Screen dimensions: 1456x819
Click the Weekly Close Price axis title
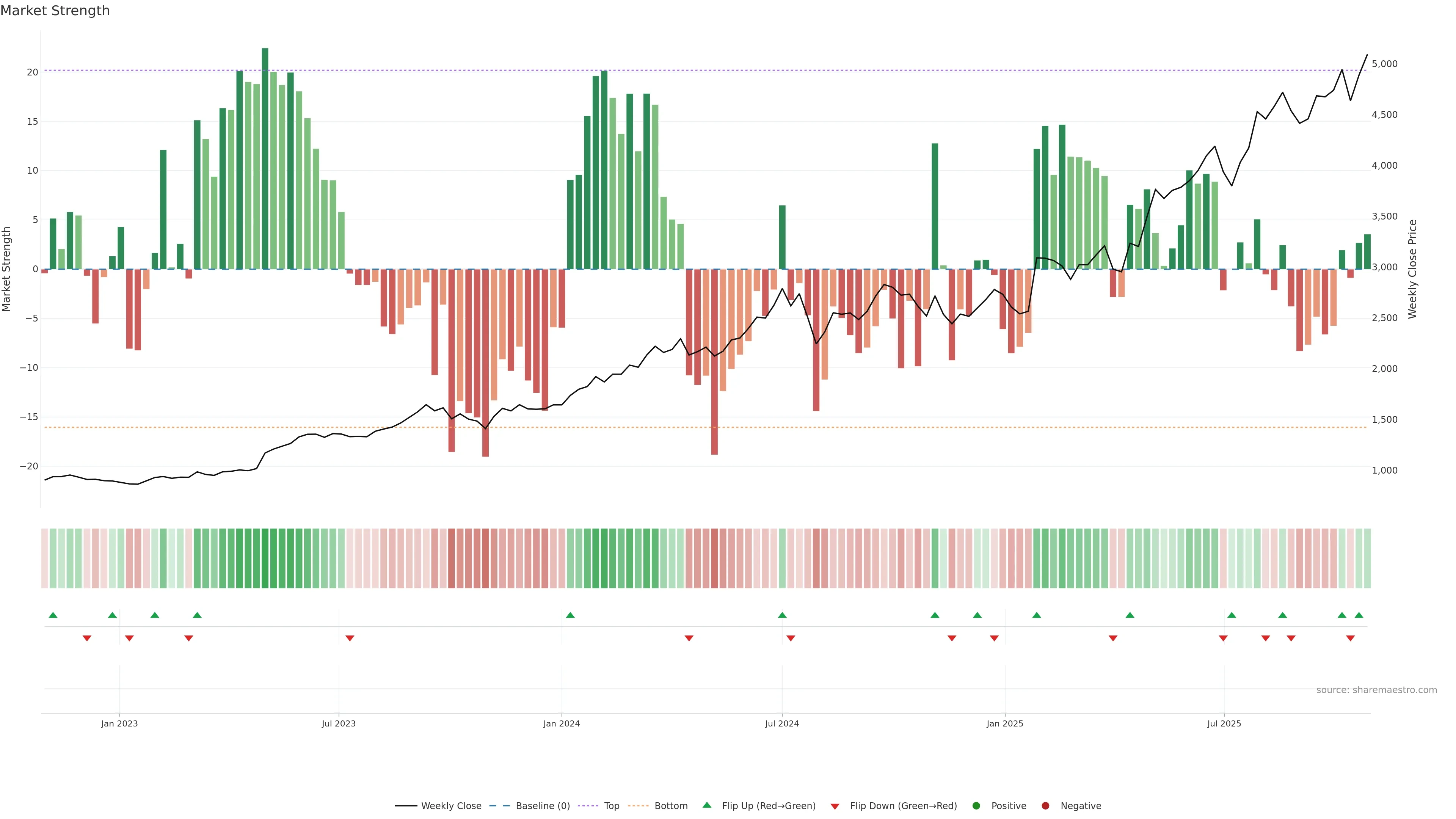[1412, 269]
